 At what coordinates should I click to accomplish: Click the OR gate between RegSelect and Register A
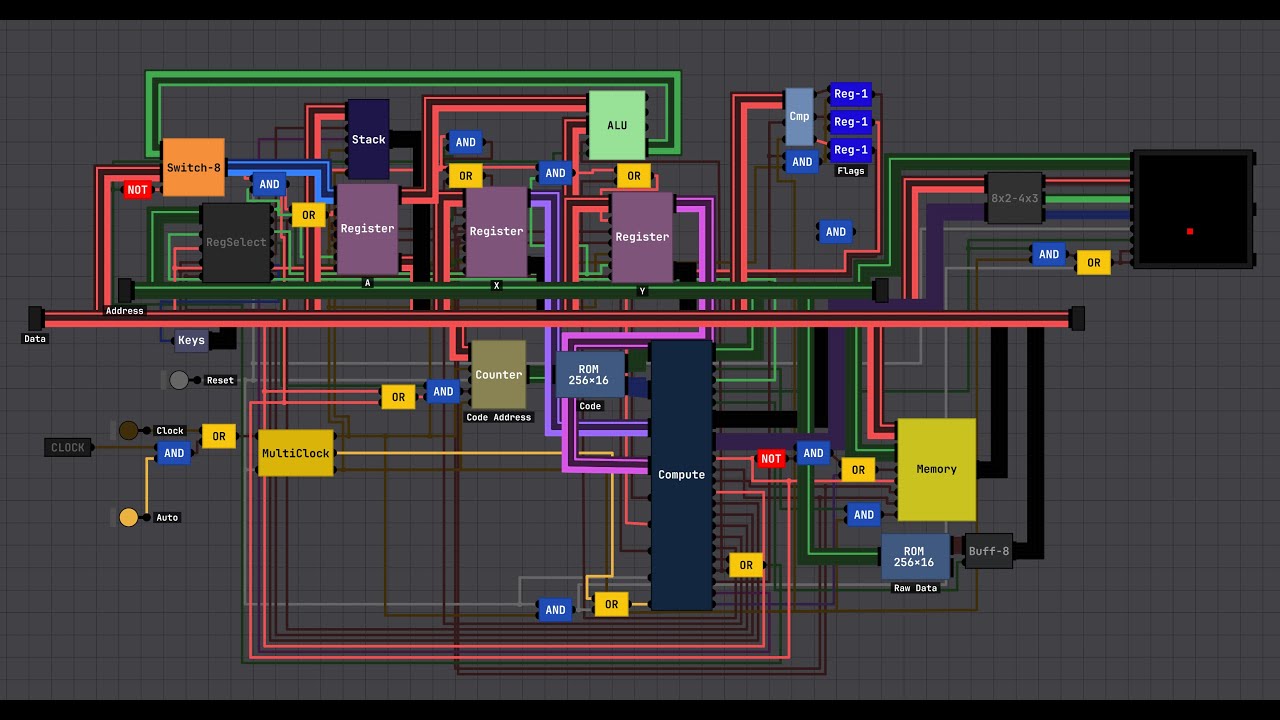(x=308, y=215)
